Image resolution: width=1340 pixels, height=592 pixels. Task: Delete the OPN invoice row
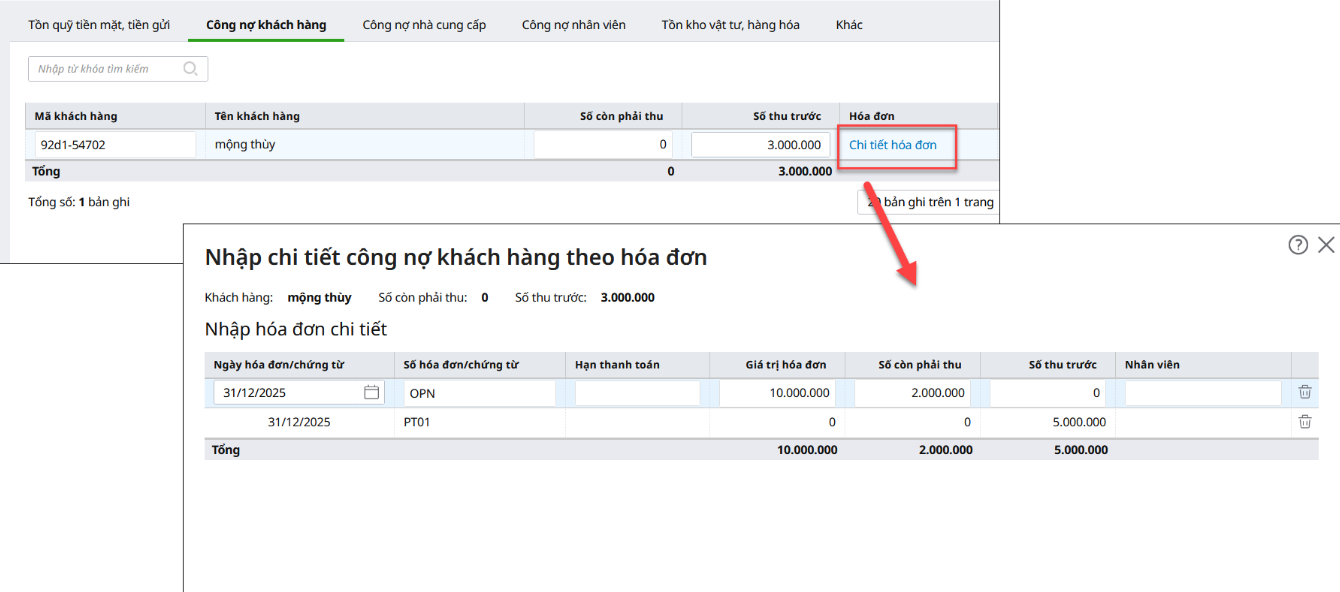tap(1304, 393)
